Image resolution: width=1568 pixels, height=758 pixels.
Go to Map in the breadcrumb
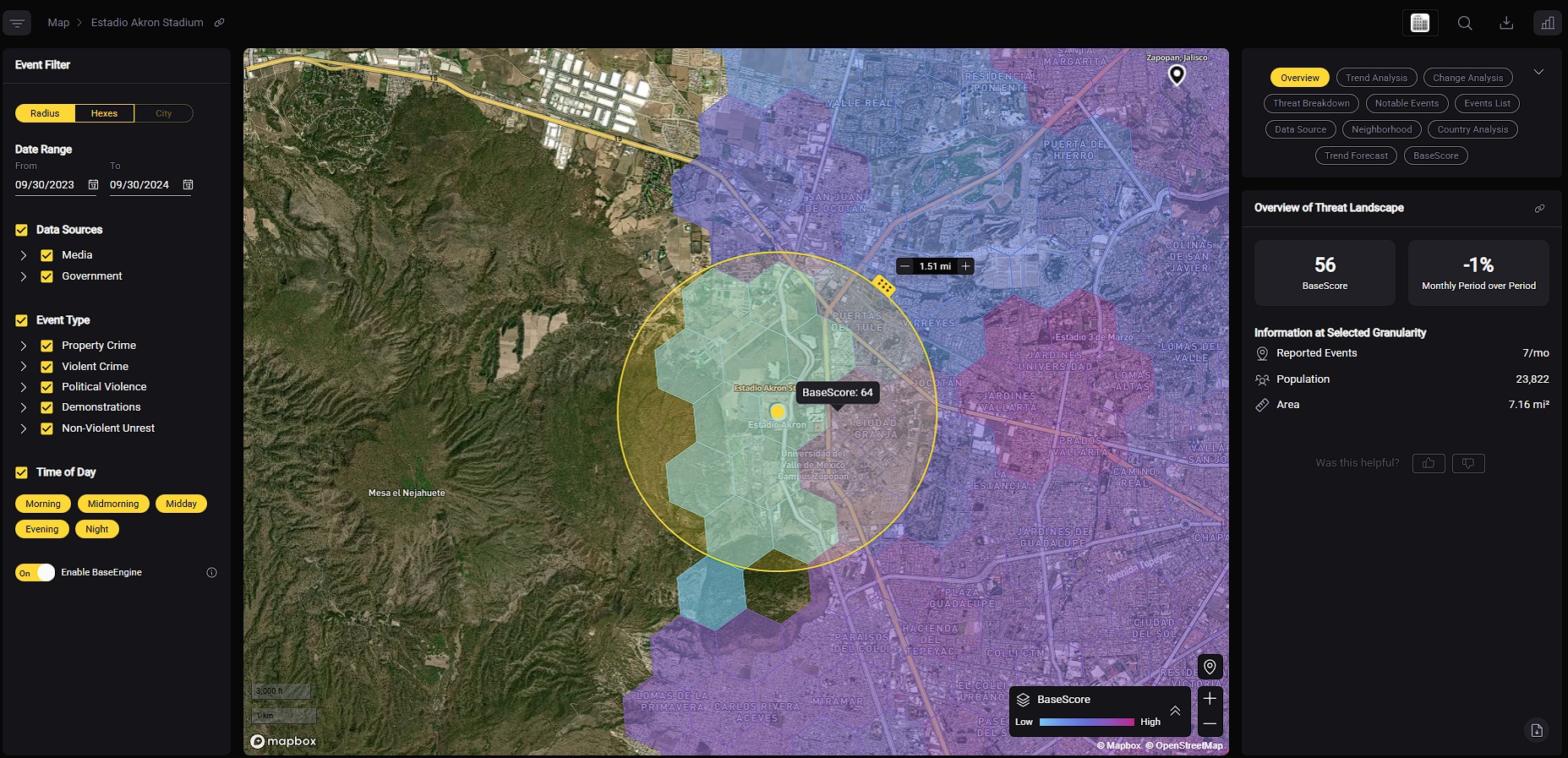pos(58,23)
